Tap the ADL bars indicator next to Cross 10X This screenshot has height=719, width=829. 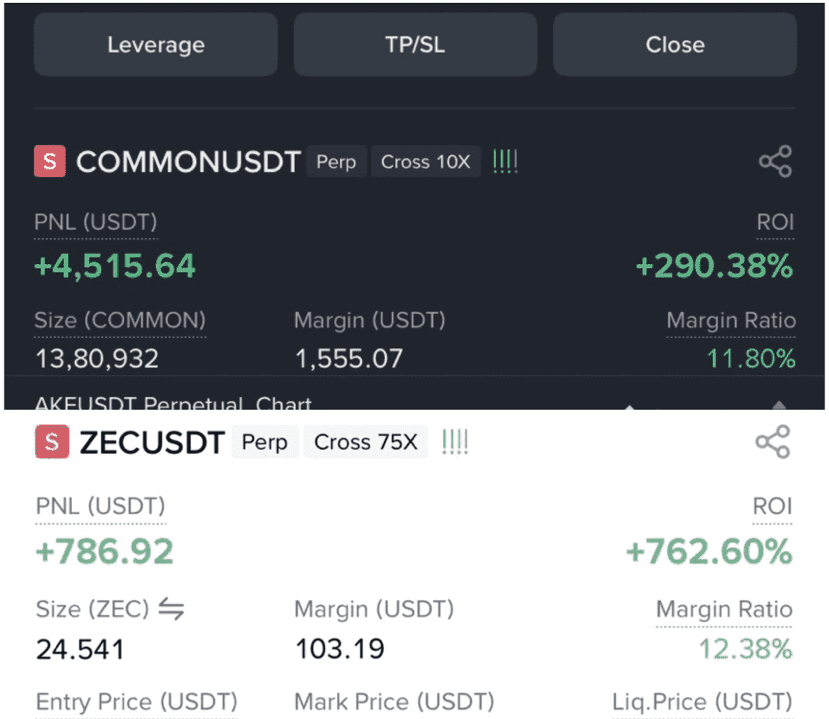(x=505, y=161)
